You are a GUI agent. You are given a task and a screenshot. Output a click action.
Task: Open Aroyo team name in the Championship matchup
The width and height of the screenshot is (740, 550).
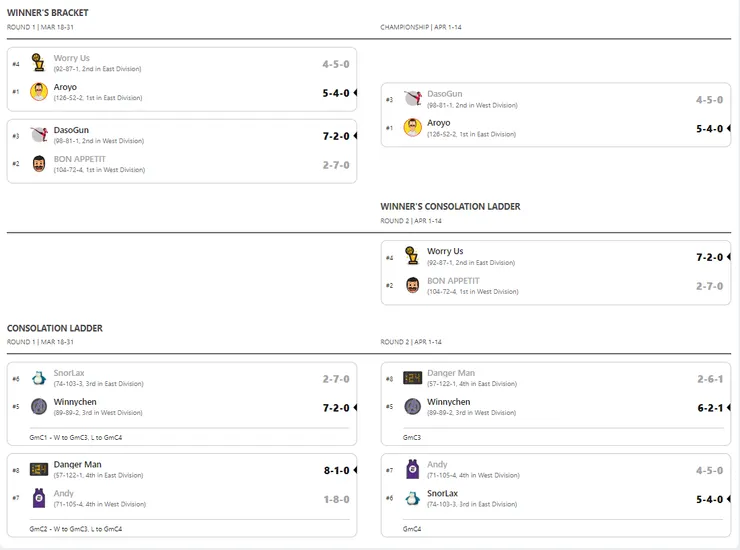[x=439, y=123]
